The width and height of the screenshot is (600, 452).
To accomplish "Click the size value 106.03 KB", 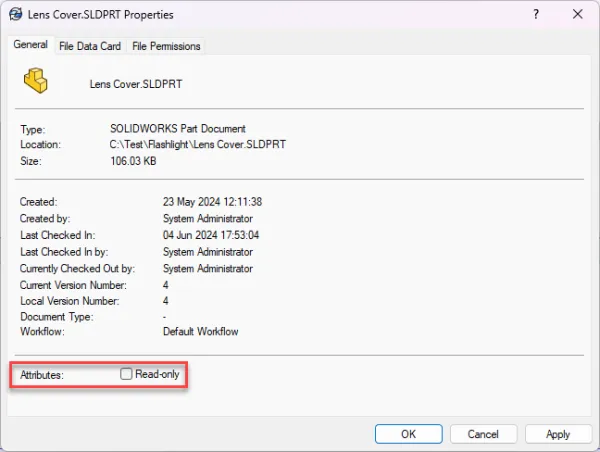I will pos(133,161).
